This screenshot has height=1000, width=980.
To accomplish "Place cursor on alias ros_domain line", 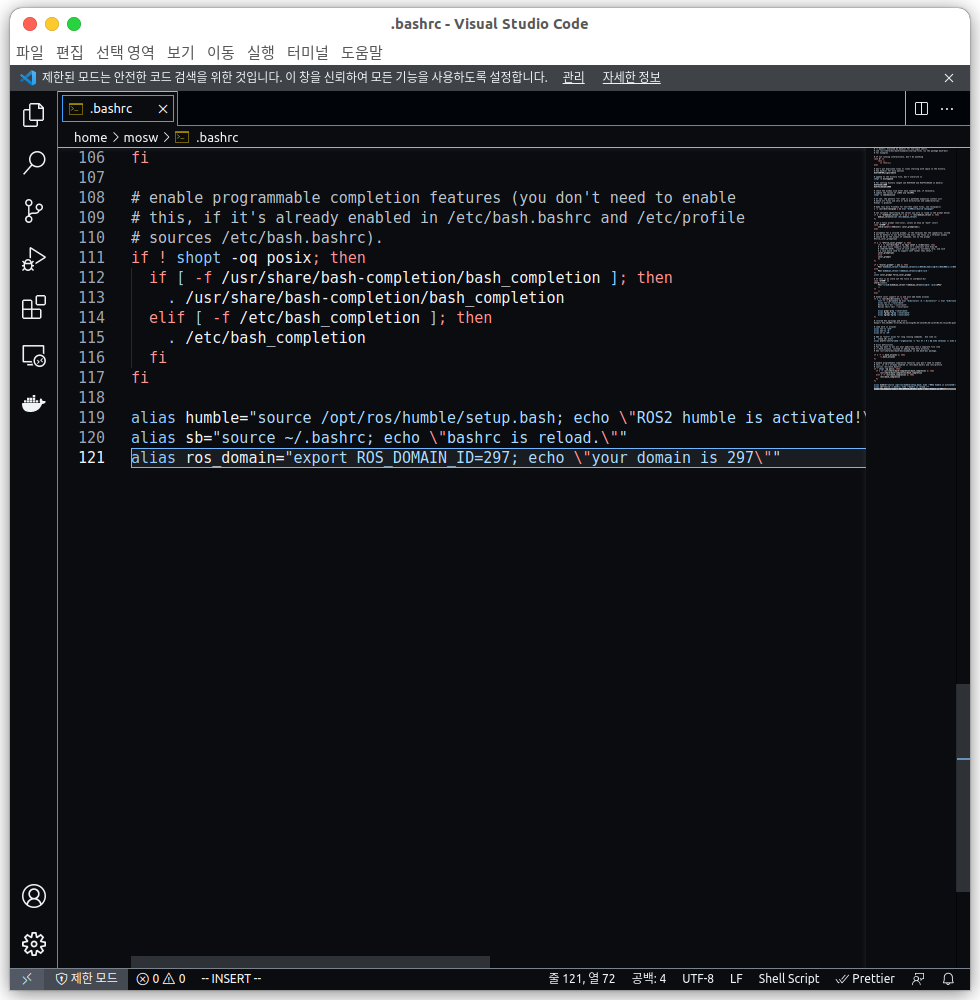I will click(455, 458).
